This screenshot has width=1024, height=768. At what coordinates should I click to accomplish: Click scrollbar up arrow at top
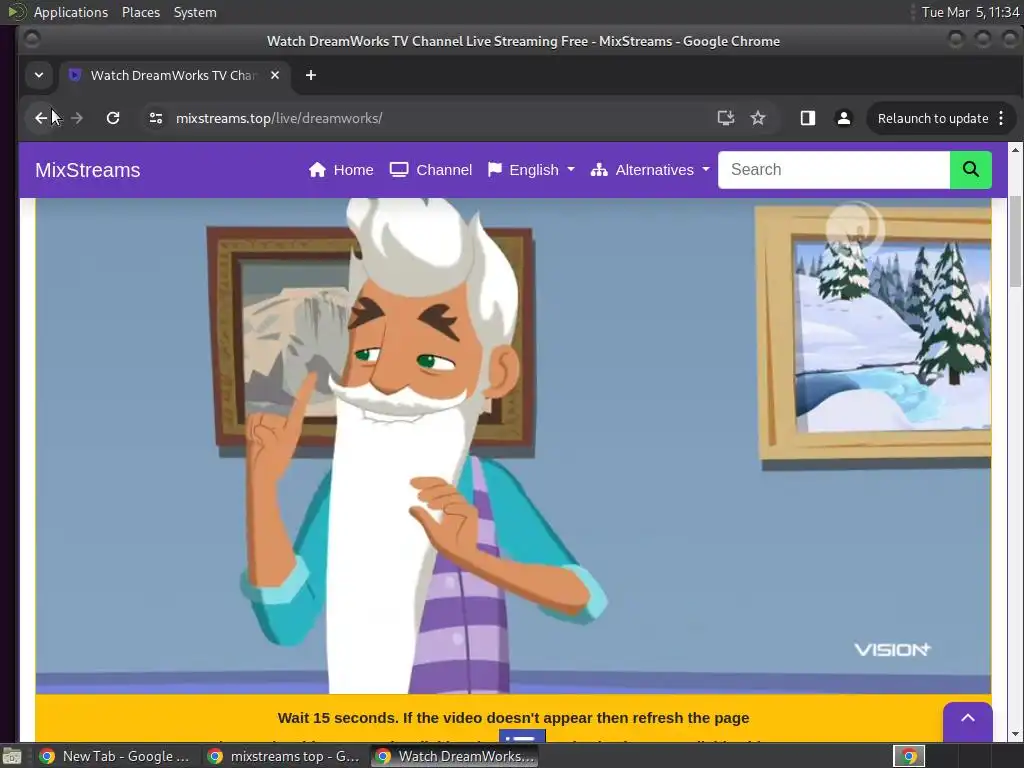coord(1015,150)
